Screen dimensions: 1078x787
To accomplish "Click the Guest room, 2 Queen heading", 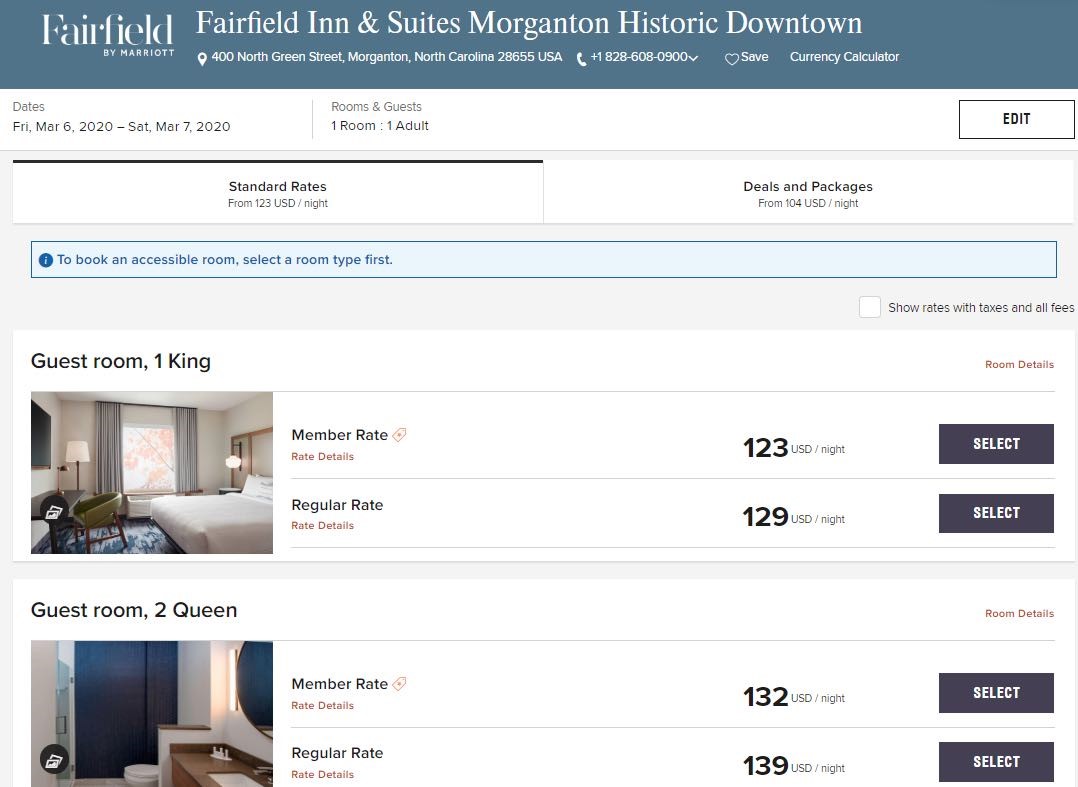I will [134, 610].
